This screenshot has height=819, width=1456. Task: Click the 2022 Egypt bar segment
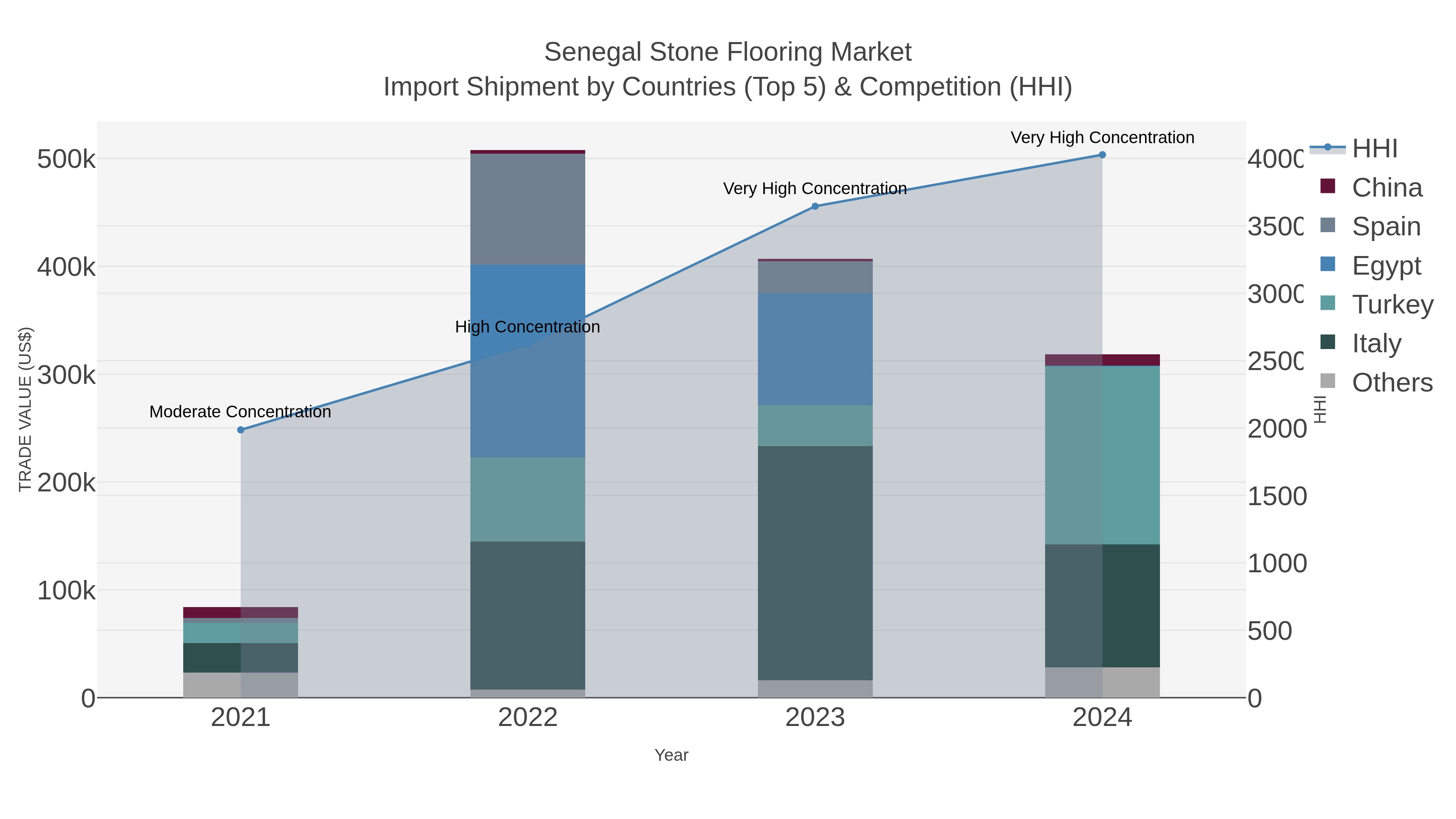(x=528, y=361)
